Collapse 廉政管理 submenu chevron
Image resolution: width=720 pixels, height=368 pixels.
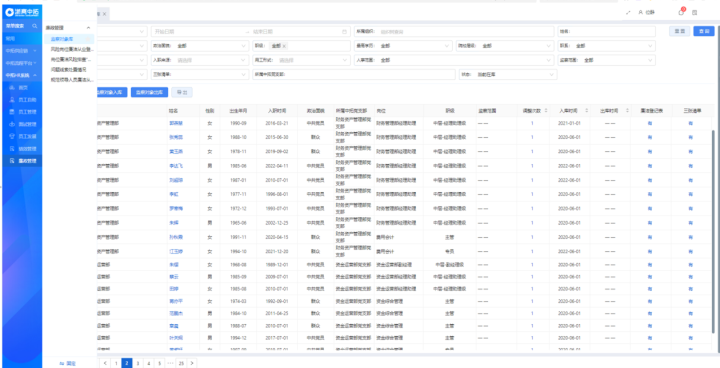pos(89,28)
